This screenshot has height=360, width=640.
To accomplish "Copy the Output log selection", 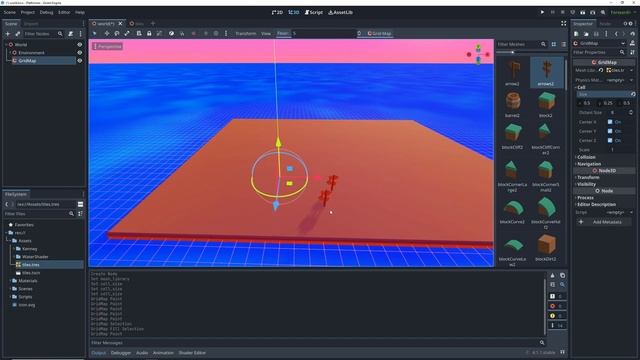I will (x=562, y=276).
